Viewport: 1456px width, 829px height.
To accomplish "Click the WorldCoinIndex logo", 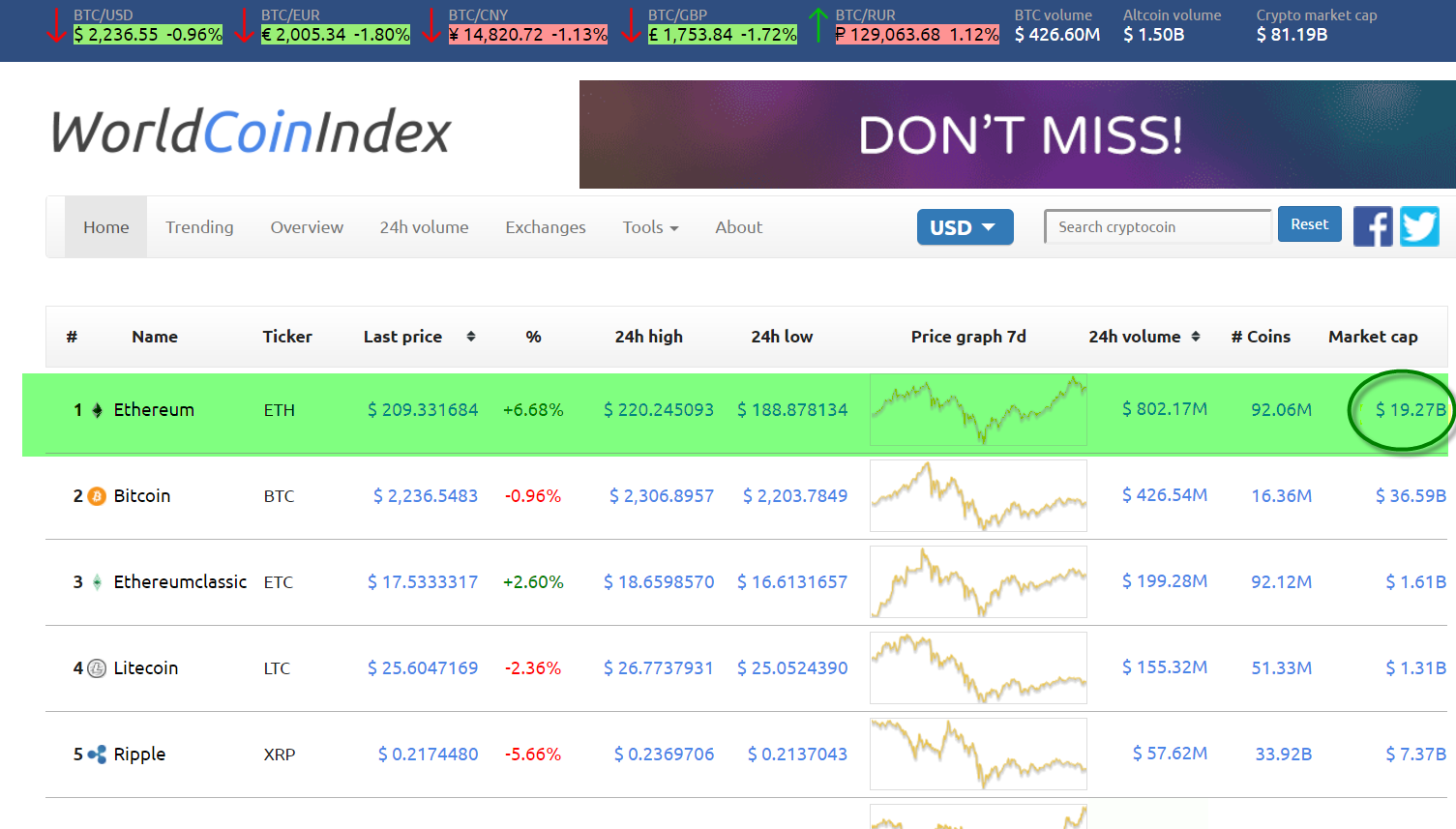I will (252, 133).
